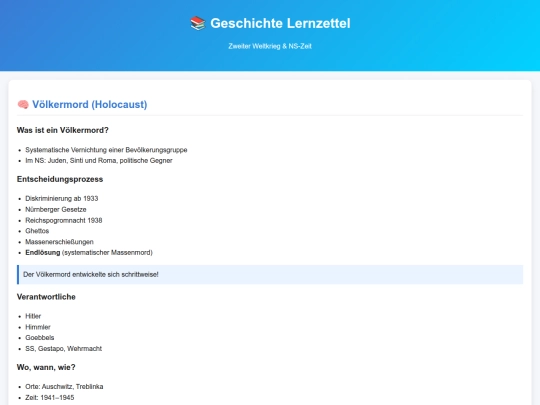
Task: Click bullet 'Ghettos'
Action: (x=37, y=231)
